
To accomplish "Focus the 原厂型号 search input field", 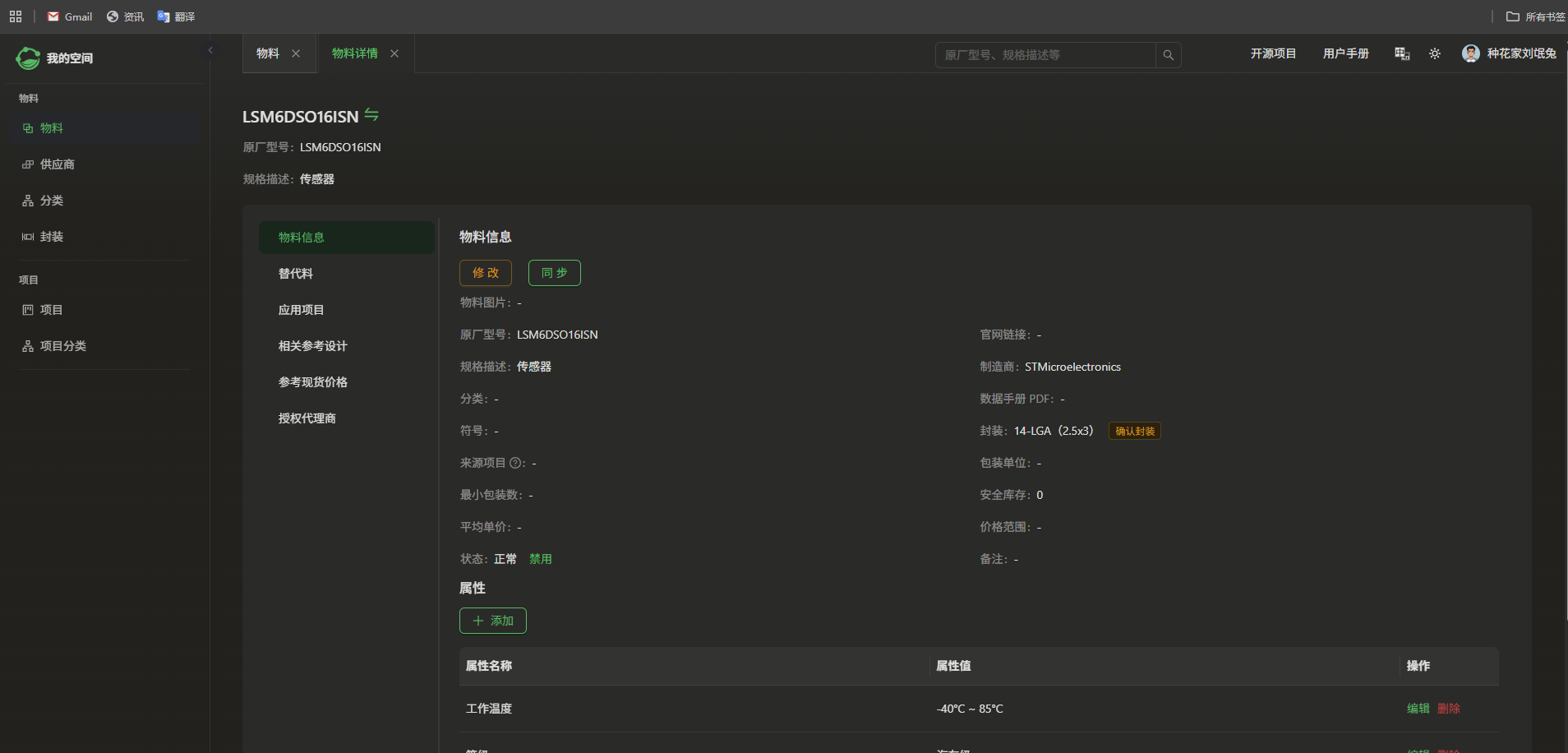I will pos(1045,55).
